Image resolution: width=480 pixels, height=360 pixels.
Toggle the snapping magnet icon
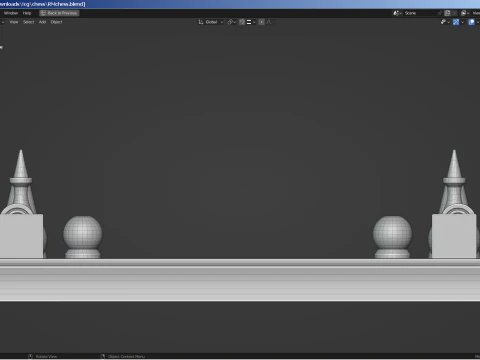tap(242, 22)
